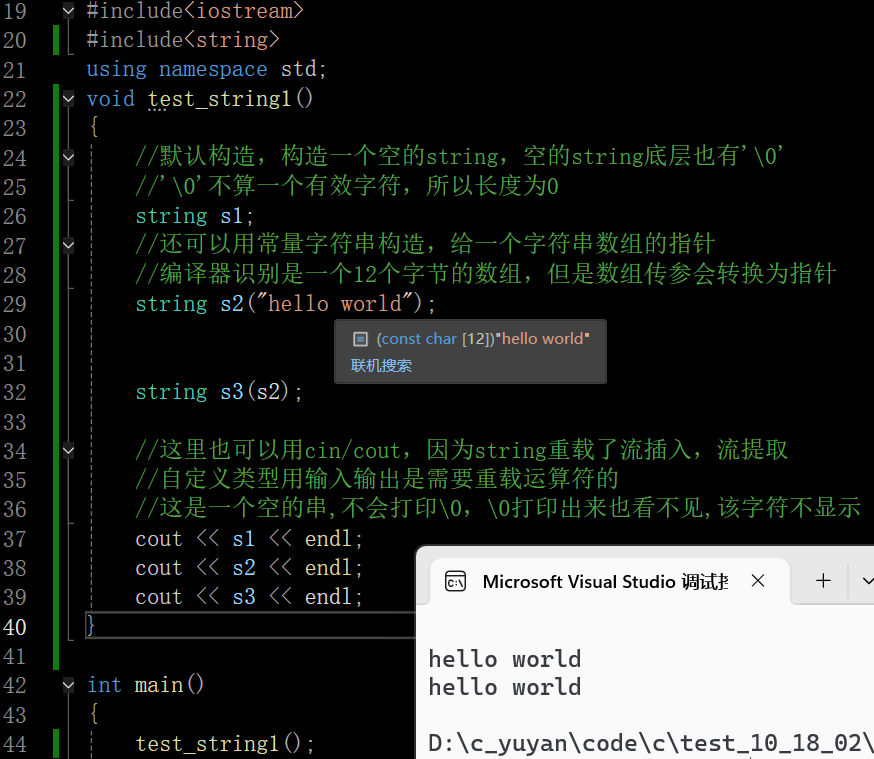Screen dimensions: 874x759
Task: Click "string s1;" on line 26
Action: tap(195, 216)
